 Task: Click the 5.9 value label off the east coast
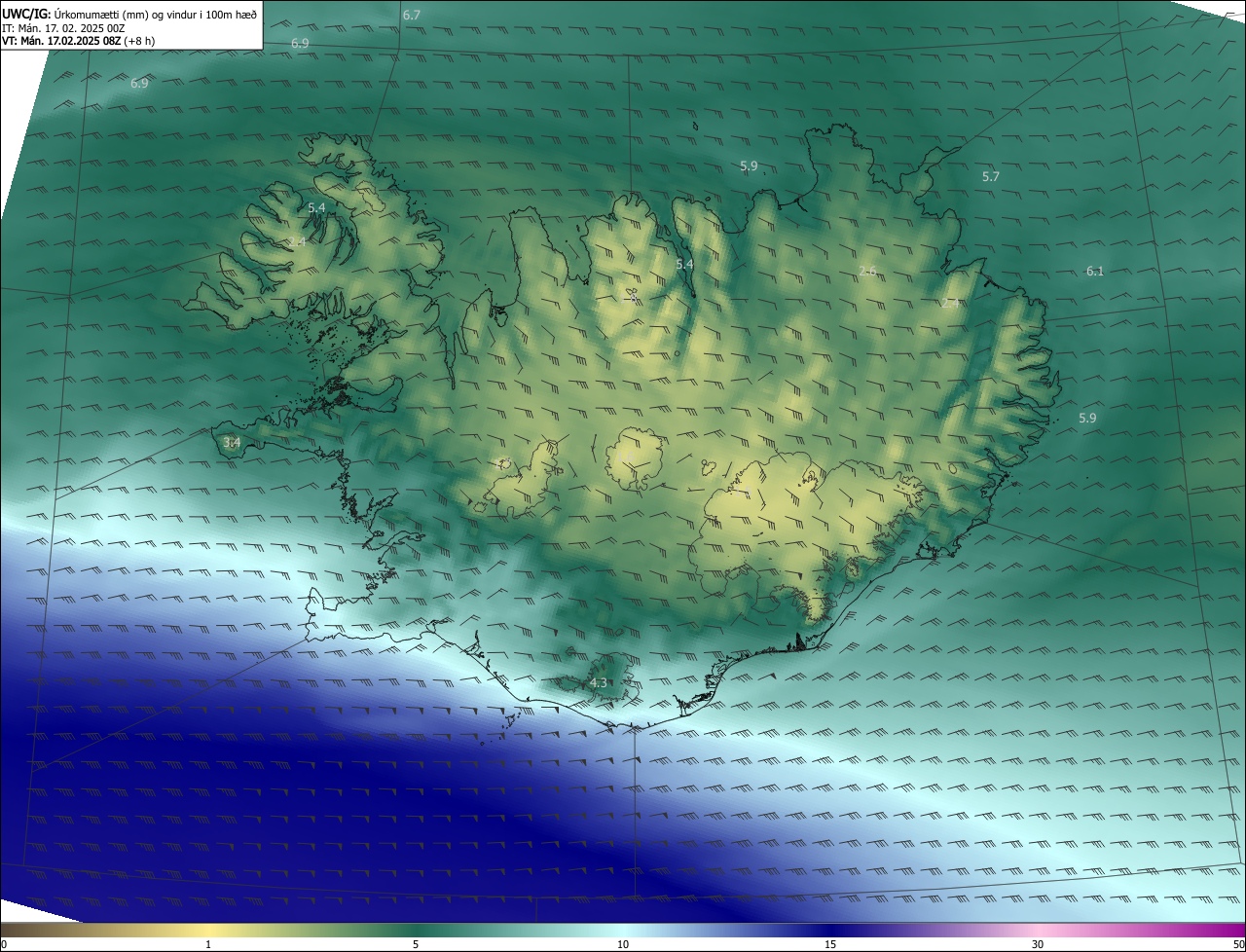tap(1087, 418)
